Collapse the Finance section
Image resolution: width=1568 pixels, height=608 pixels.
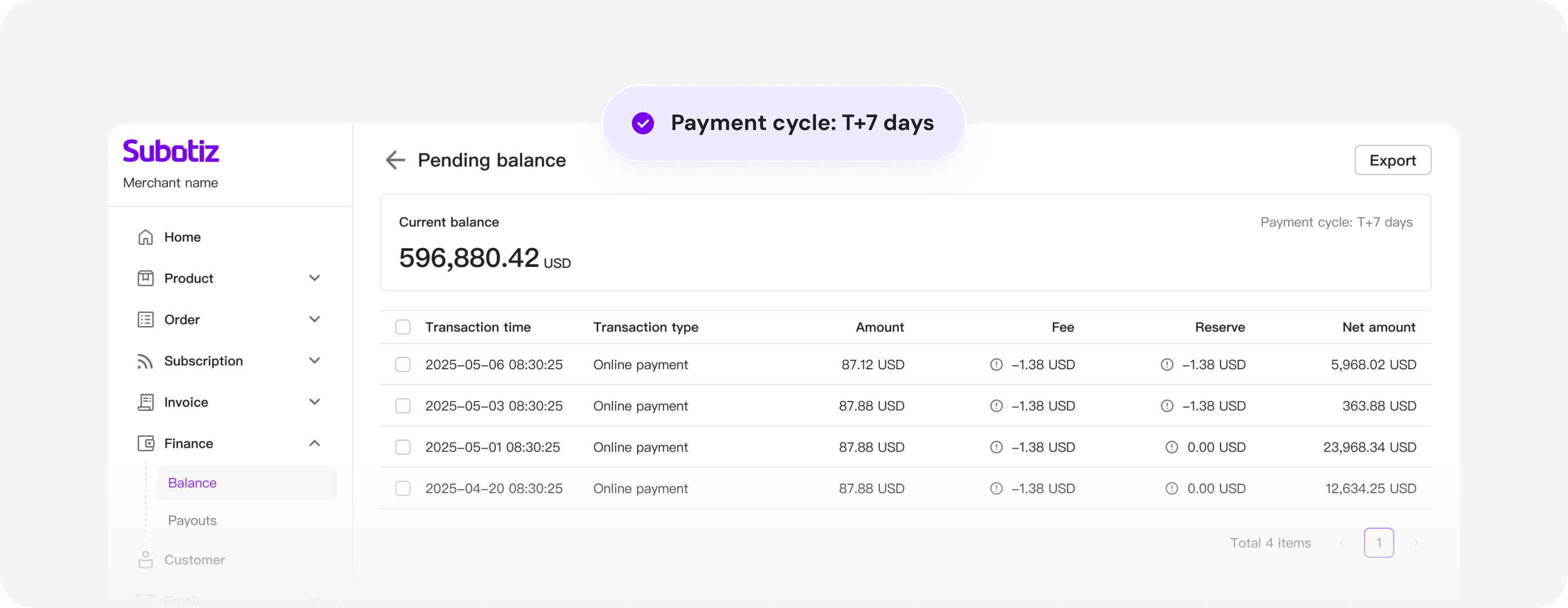click(x=315, y=443)
